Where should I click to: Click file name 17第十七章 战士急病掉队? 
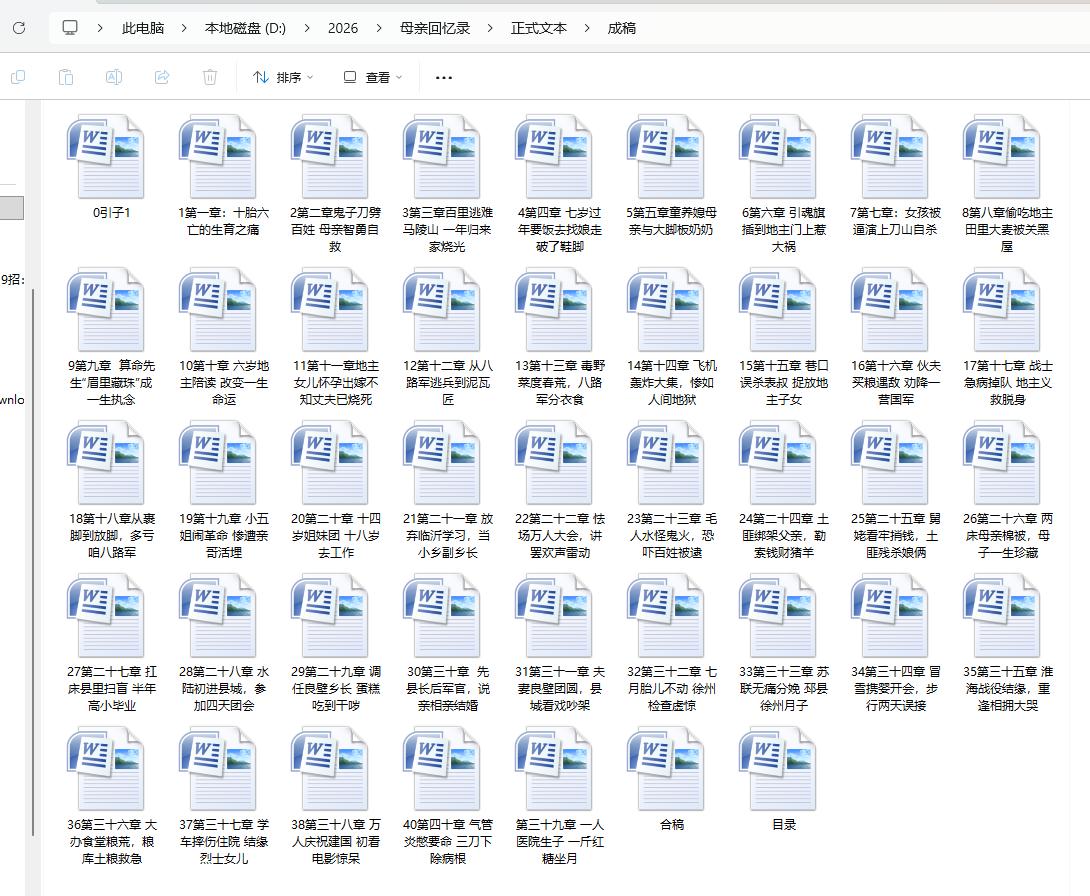1007,382
